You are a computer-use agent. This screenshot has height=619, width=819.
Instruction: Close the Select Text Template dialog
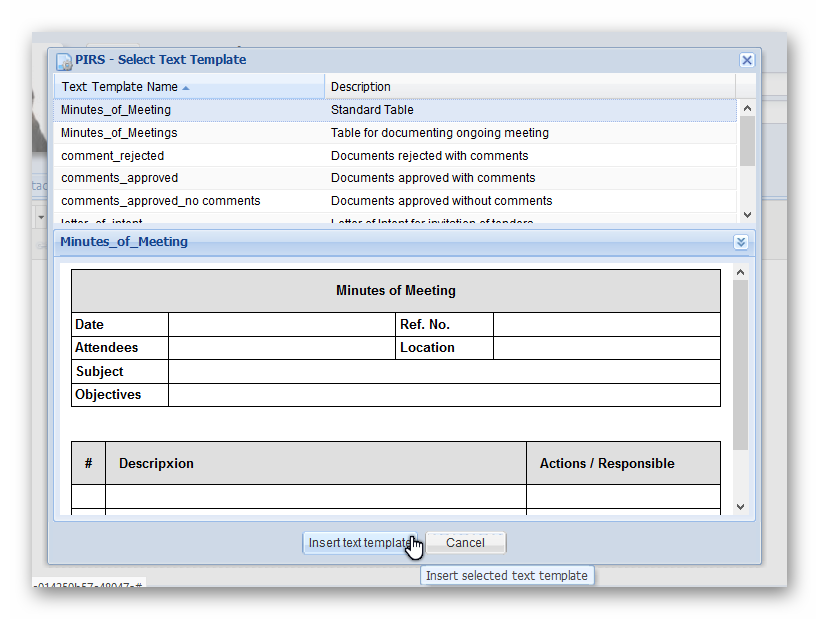tap(746, 60)
